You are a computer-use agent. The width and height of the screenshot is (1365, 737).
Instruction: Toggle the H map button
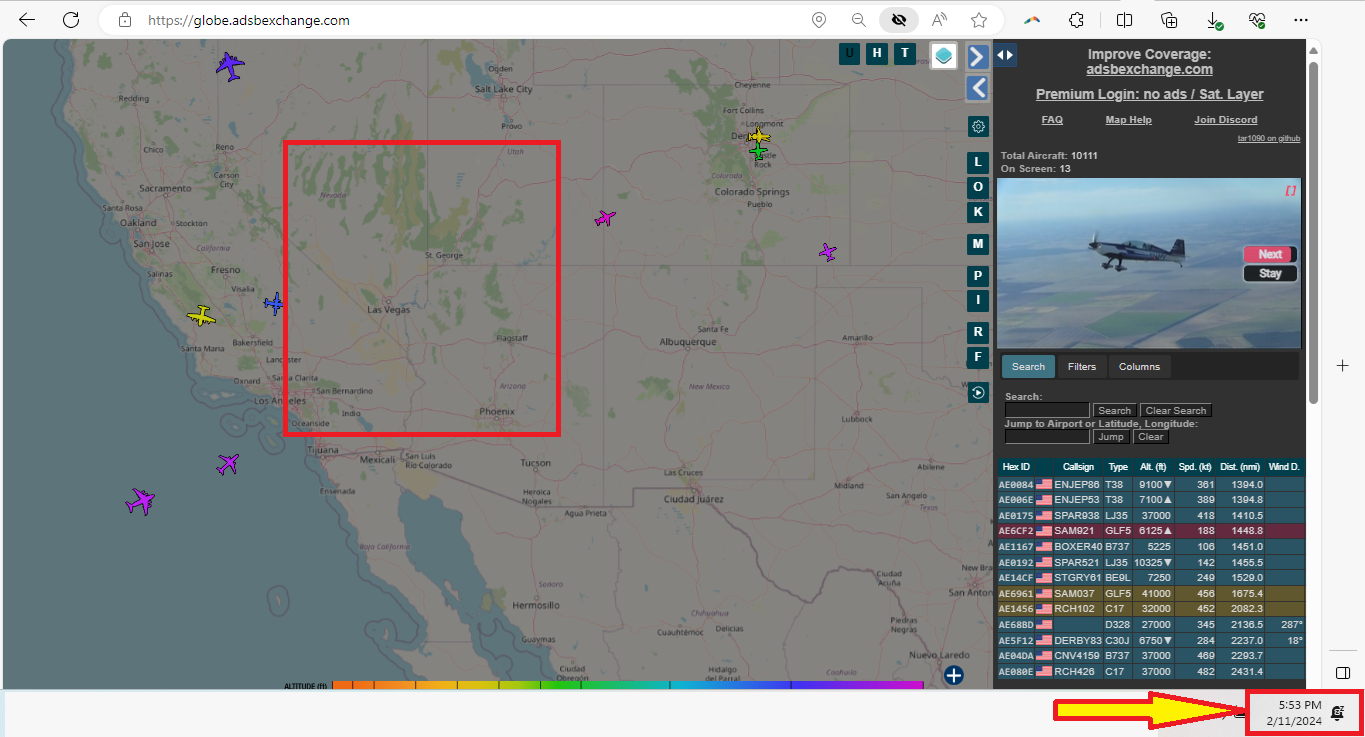coord(877,54)
